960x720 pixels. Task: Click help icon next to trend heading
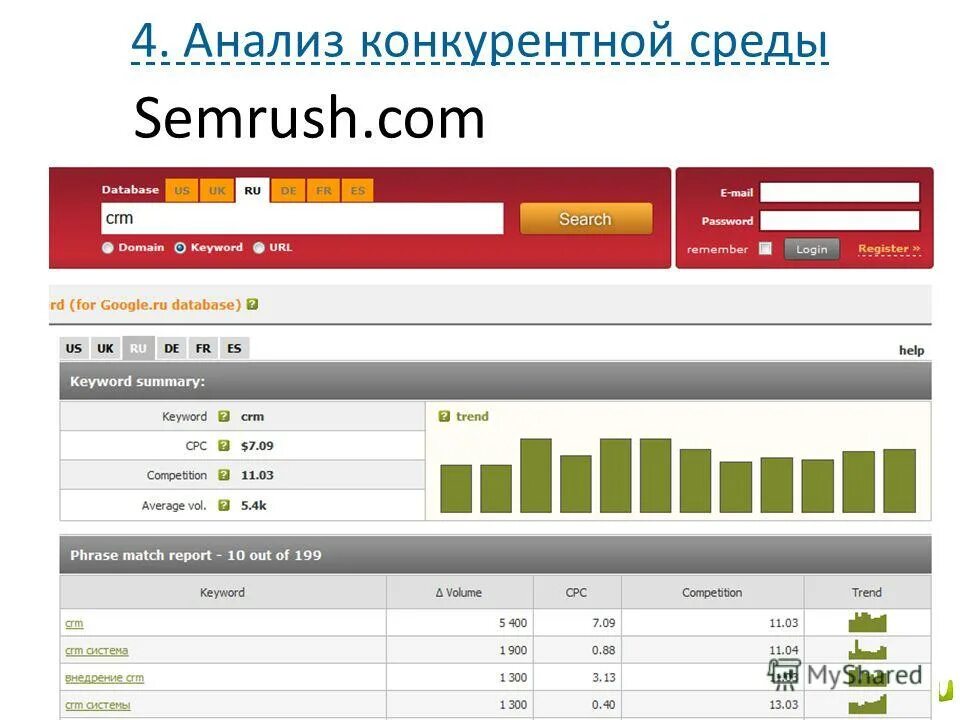tap(444, 416)
